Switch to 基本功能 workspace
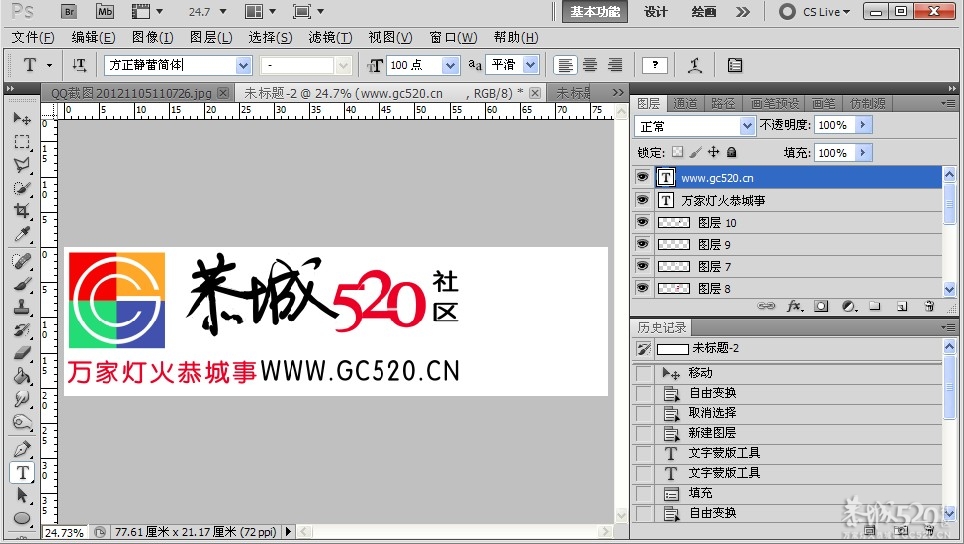 pos(595,12)
